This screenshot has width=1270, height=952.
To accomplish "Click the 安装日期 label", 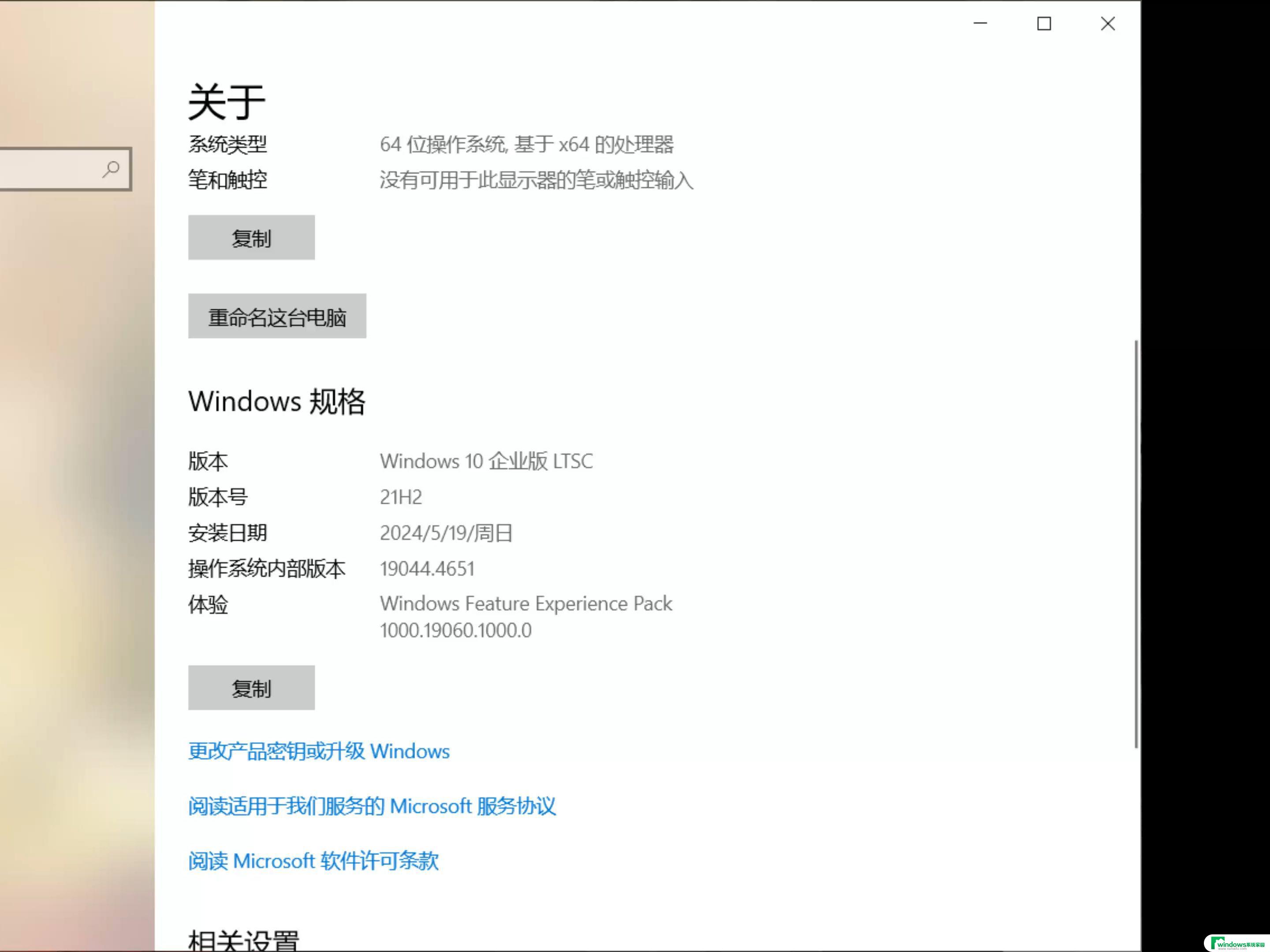I will [227, 533].
